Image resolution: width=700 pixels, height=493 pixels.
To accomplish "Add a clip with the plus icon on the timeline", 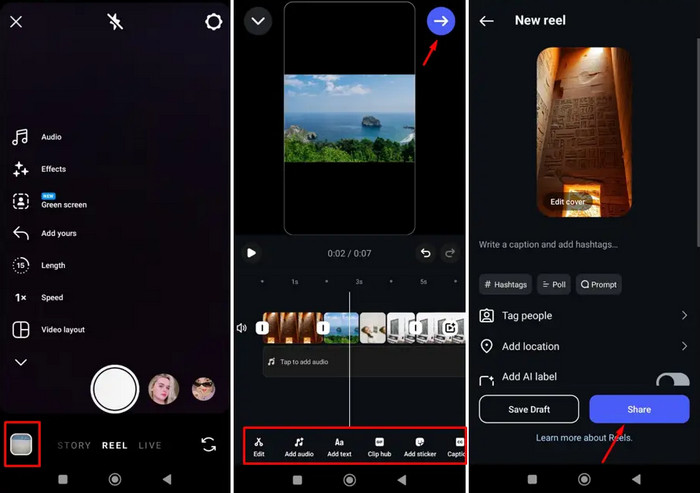I will click(450, 328).
